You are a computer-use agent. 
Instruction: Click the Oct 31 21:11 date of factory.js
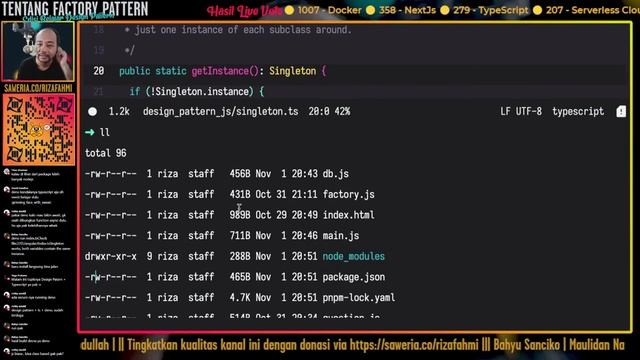[286, 195]
